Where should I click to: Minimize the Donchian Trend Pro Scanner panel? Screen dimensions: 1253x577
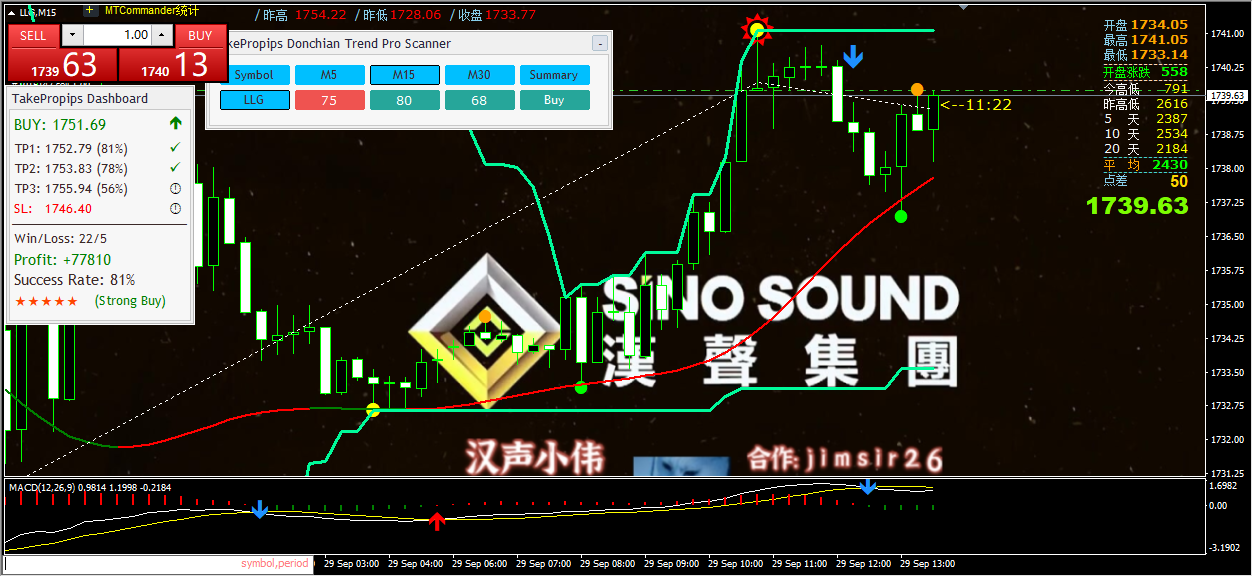tap(599, 44)
